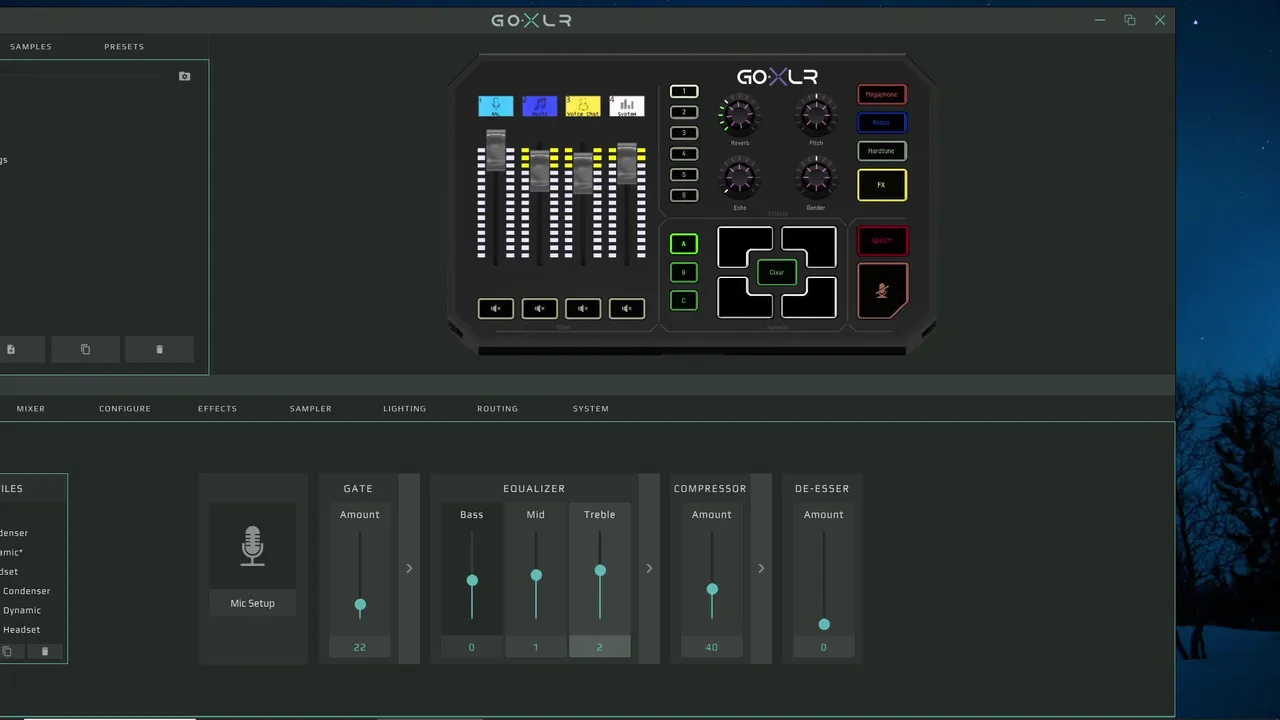Select sampler bank A

(684, 244)
